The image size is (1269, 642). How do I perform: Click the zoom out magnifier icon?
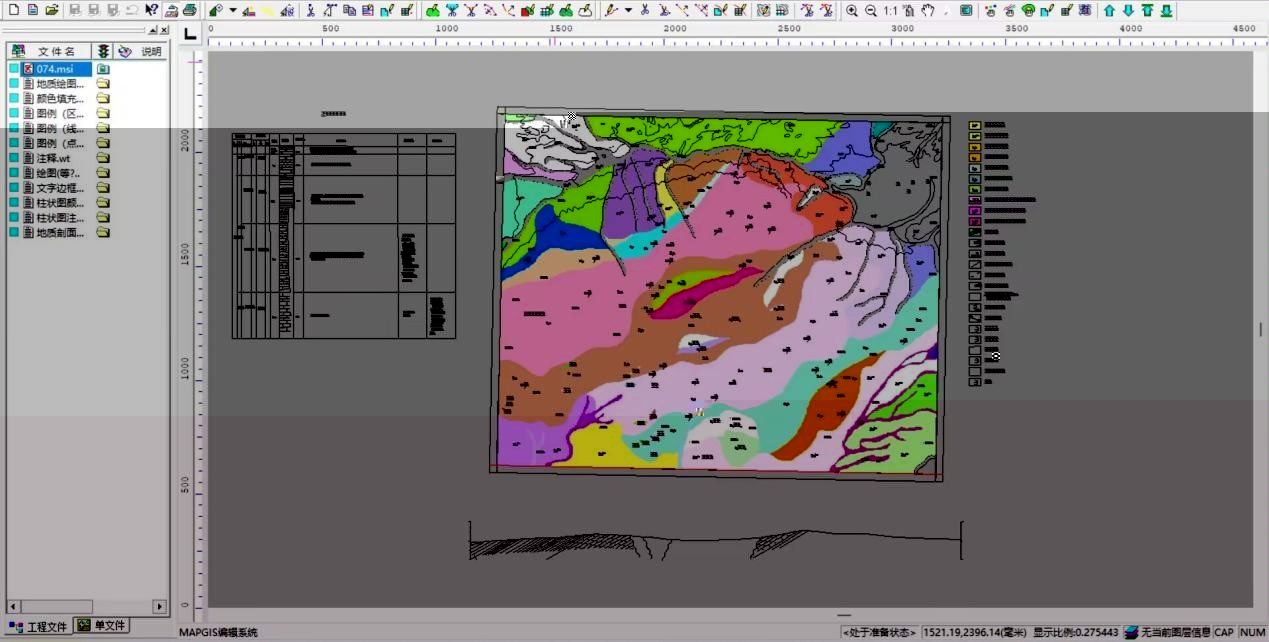click(x=871, y=10)
